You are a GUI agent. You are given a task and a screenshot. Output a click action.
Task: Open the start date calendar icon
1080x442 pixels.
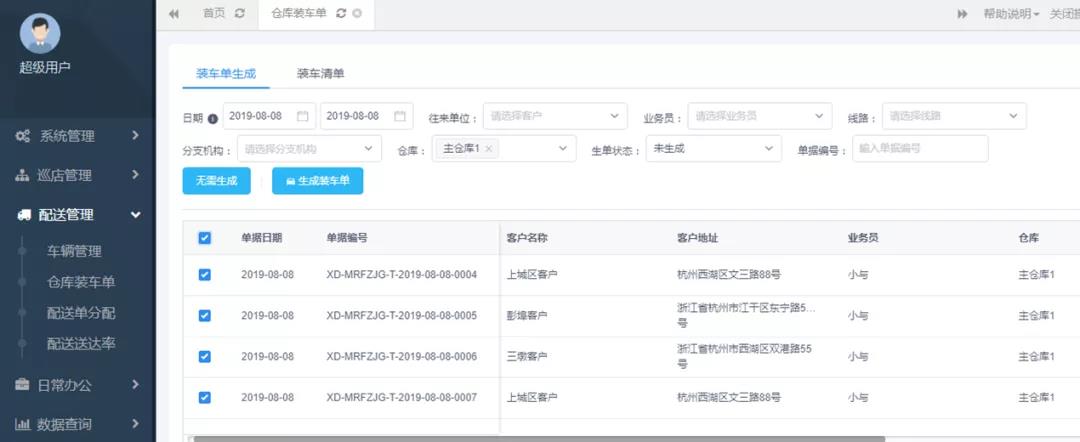coord(303,116)
